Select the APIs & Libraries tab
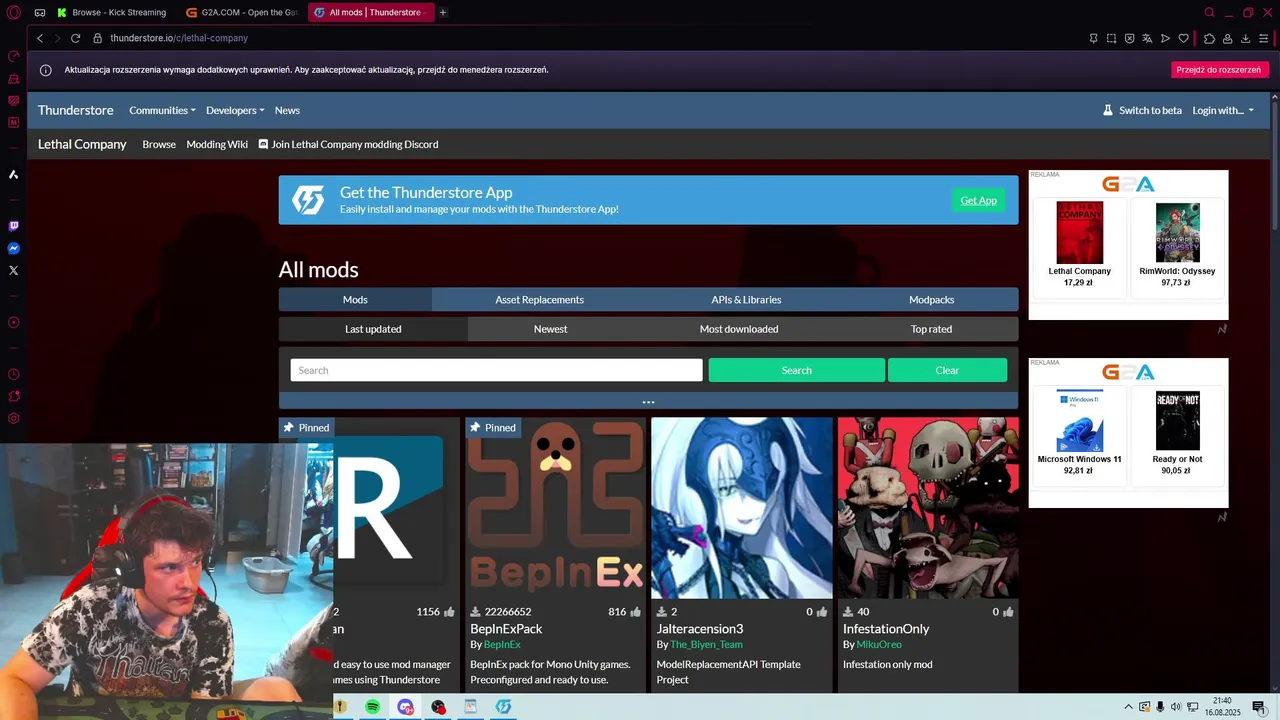The width and height of the screenshot is (1280, 720). (x=746, y=299)
